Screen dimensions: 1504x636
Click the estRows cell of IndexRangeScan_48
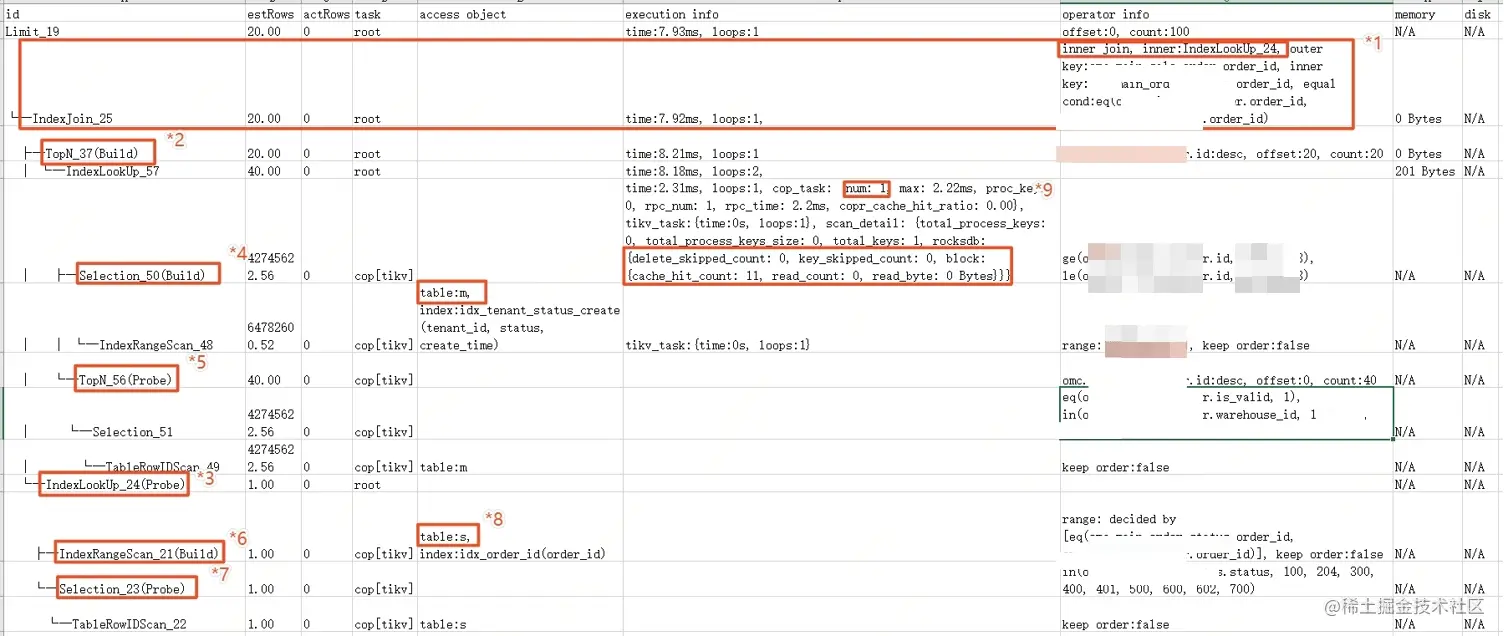(x=273, y=318)
